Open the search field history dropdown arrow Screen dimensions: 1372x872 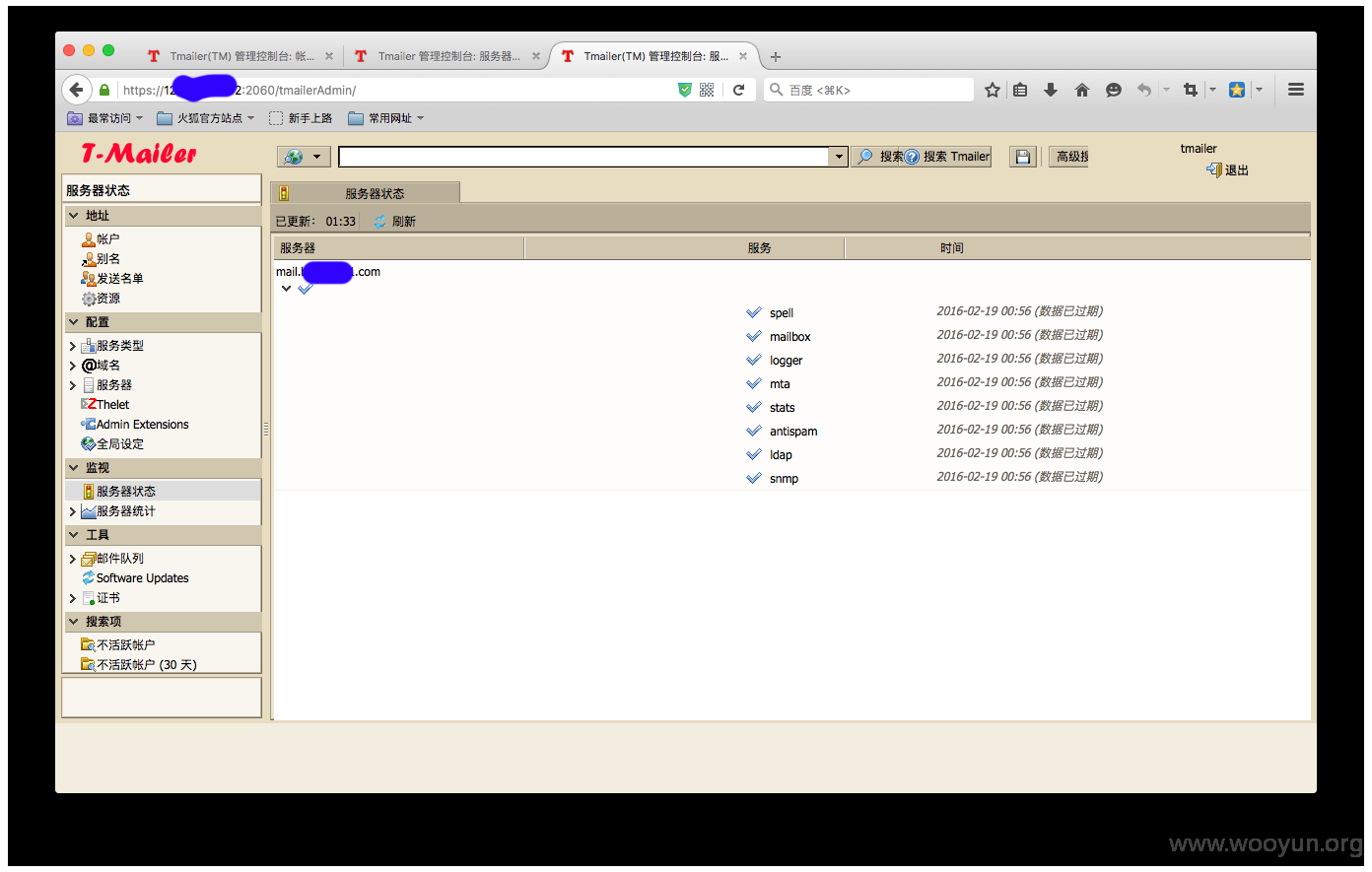[839, 157]
